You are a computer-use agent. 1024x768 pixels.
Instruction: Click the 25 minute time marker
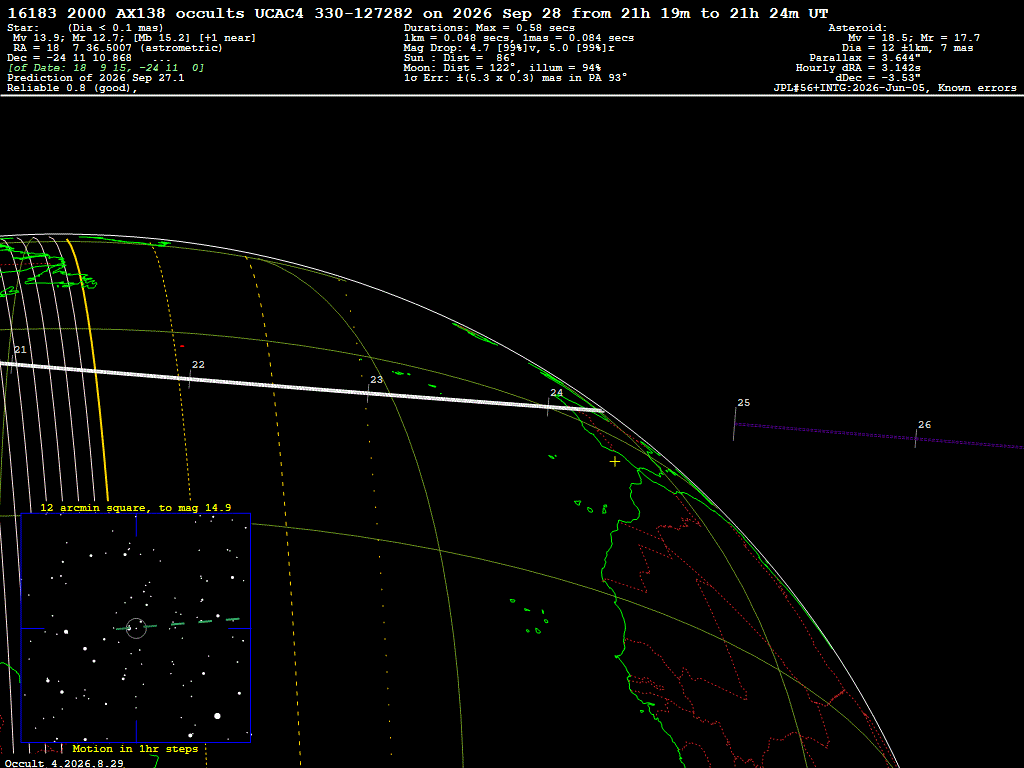tap(743, 403)
